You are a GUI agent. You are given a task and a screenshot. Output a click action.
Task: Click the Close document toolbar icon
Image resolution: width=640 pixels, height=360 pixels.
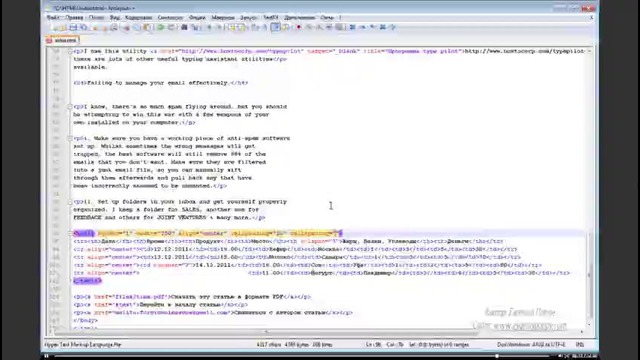95,27
